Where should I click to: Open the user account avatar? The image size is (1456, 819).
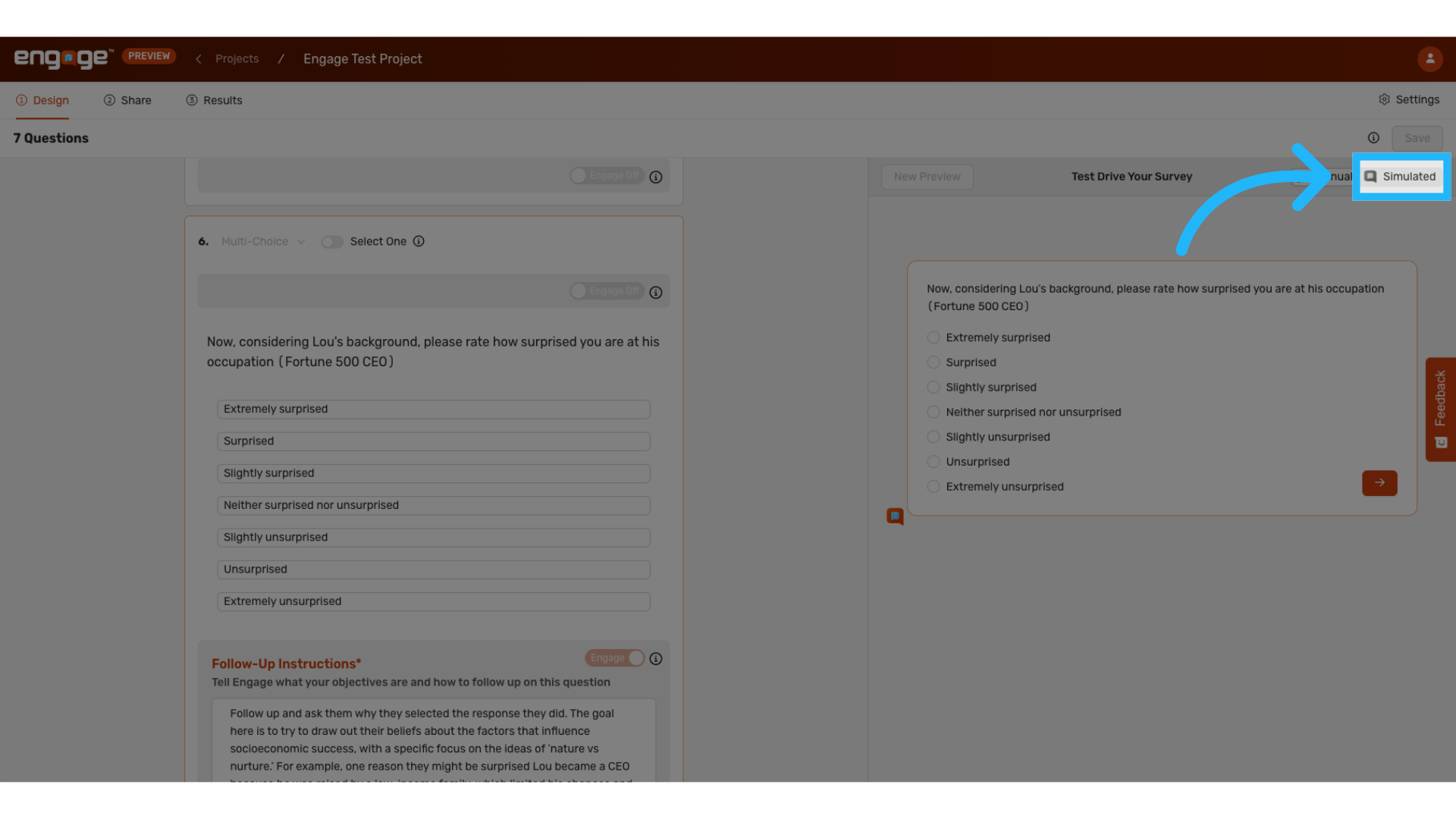(1429, 58)
